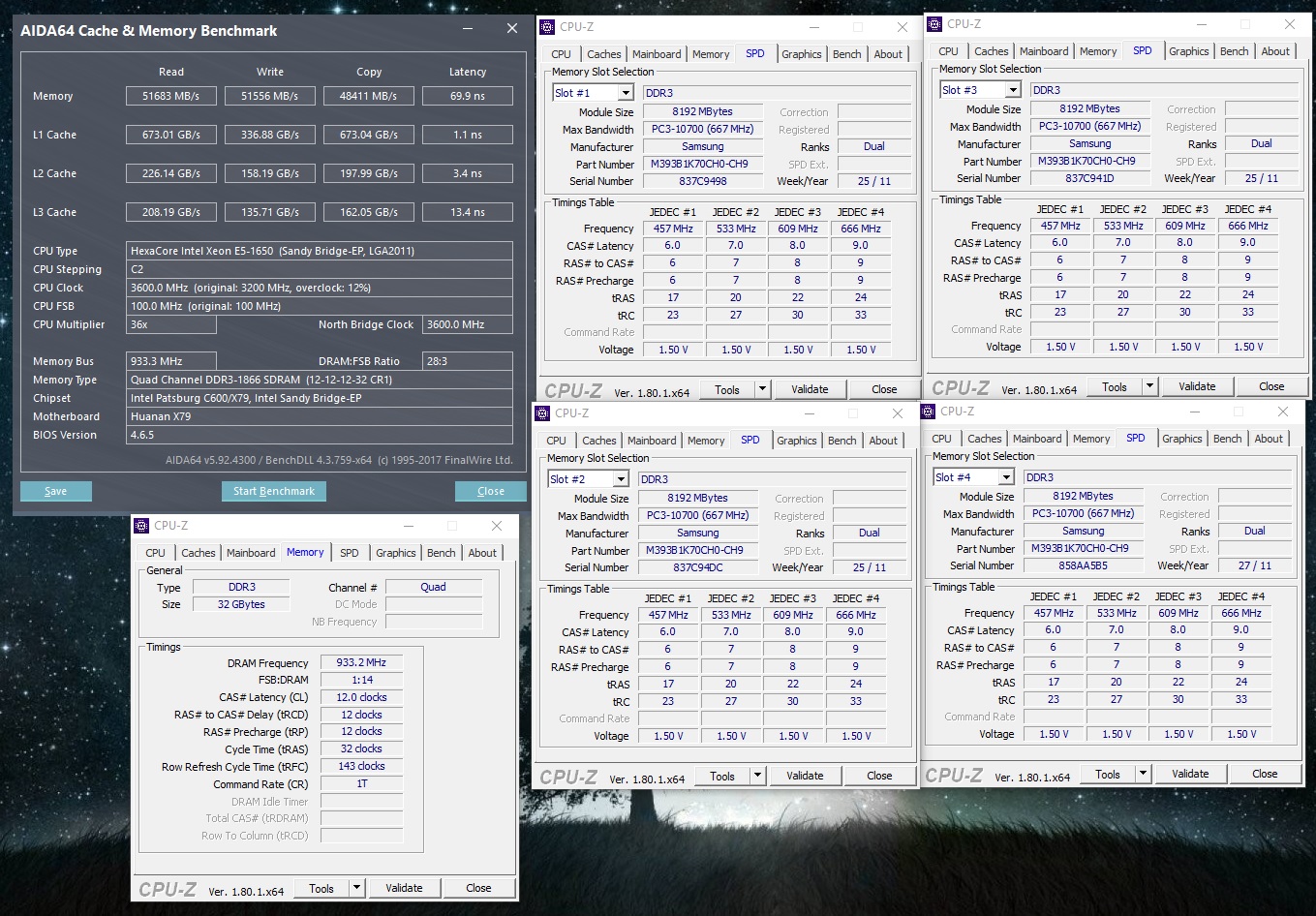
Task: Open the Slot #2 memory slot dropdown
Action: pos(620,479)
